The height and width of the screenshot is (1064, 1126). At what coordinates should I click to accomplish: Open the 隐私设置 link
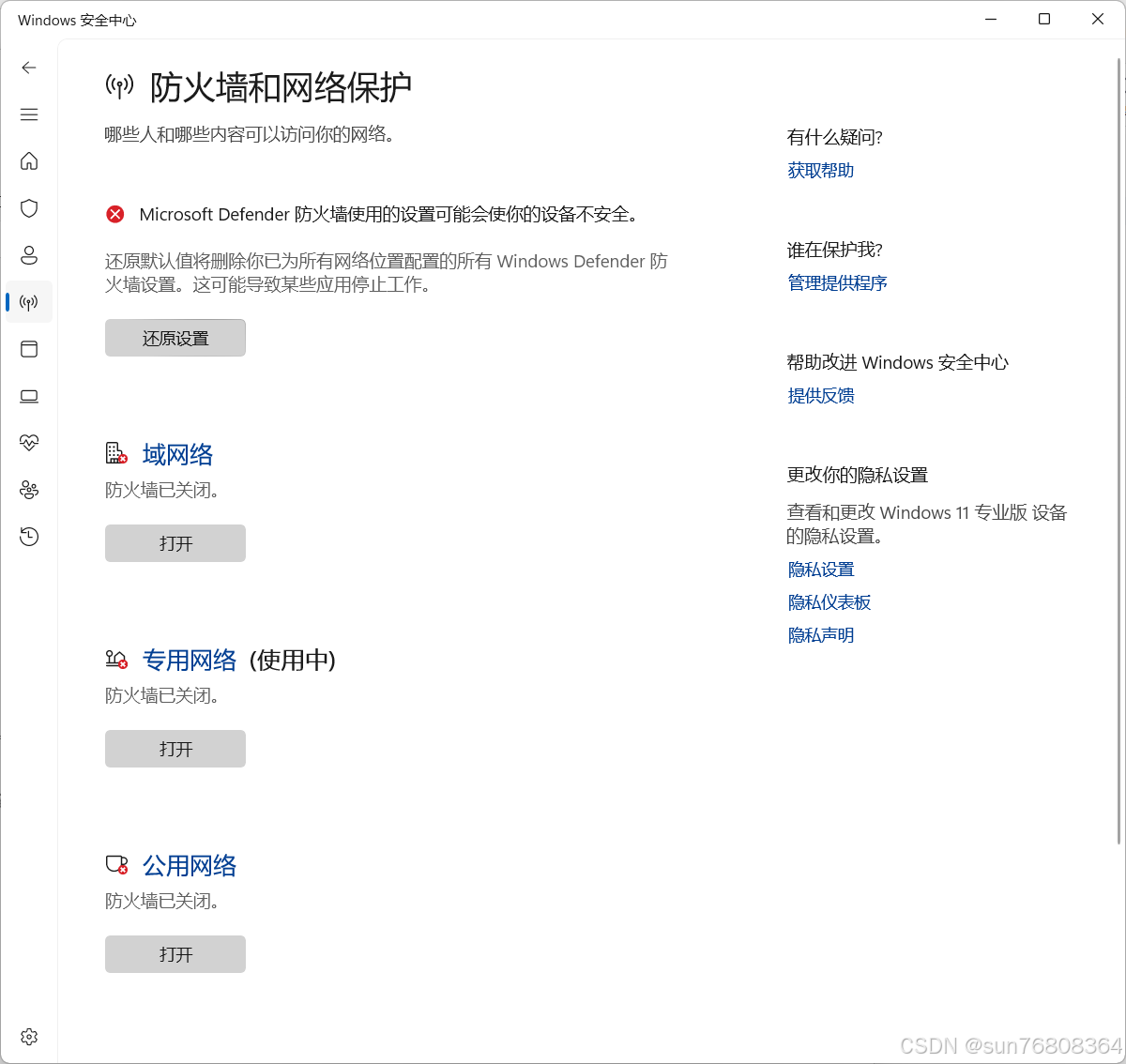[x=821, y=570]
